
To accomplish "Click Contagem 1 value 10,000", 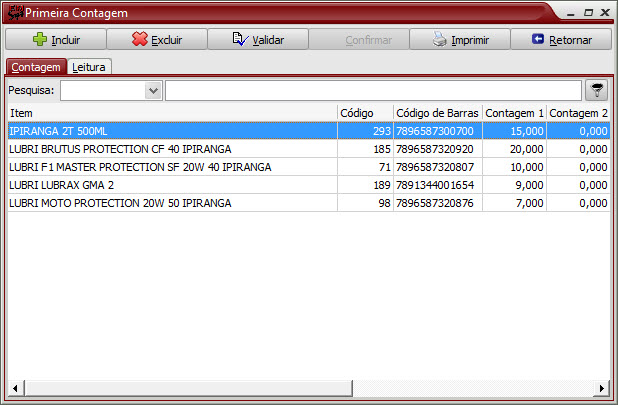I will (x=514, y=167).
